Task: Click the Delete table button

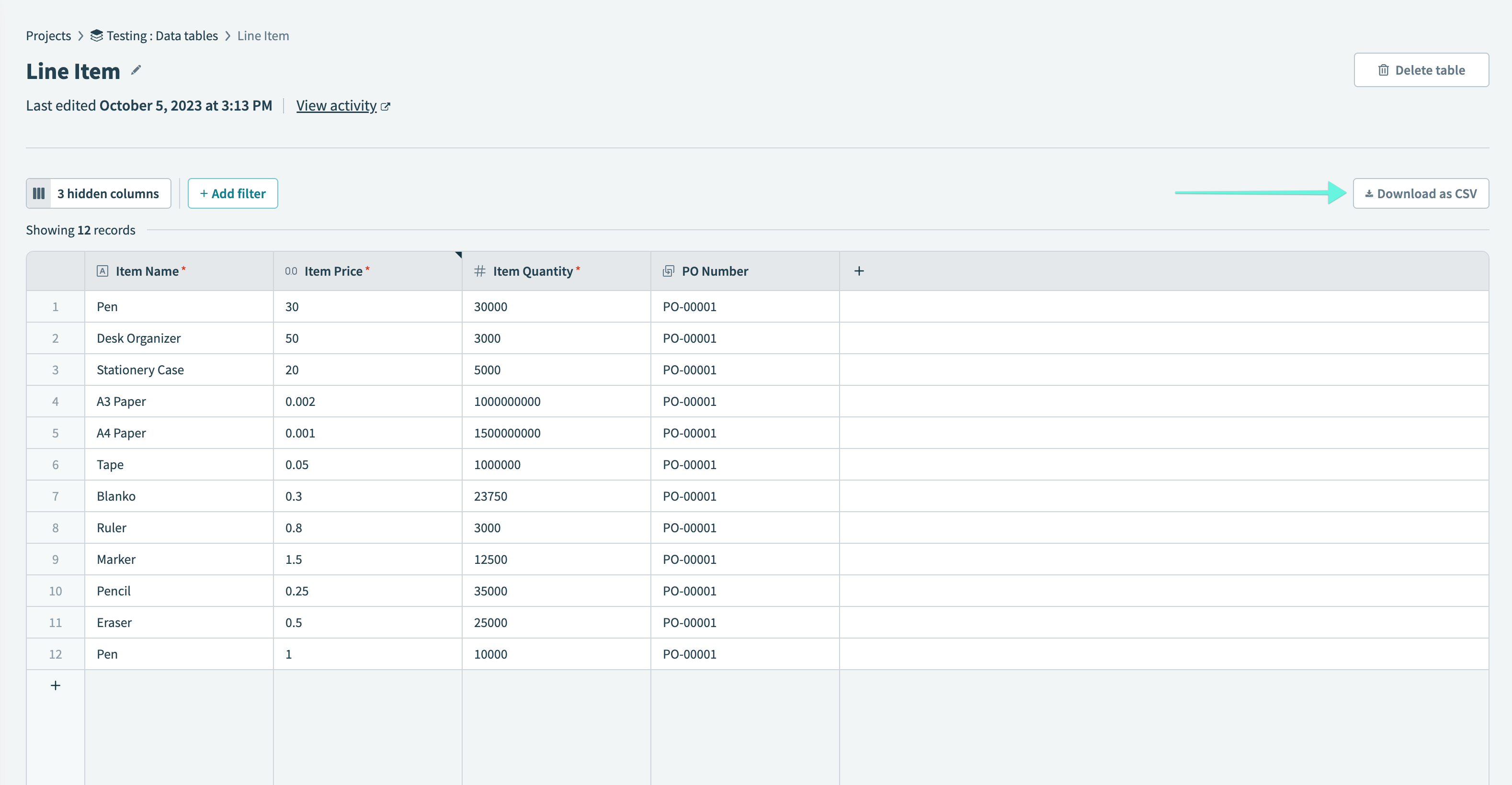Action: coord(1421,69)
